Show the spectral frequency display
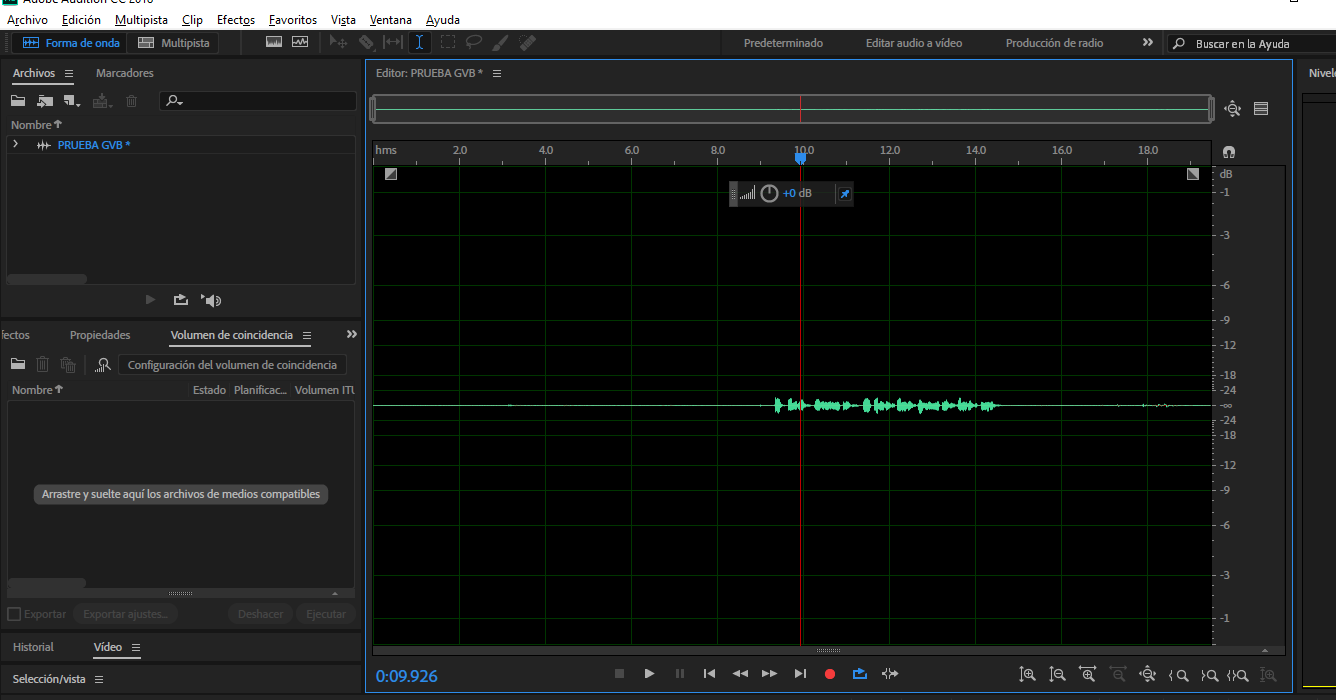 point(274,43)
